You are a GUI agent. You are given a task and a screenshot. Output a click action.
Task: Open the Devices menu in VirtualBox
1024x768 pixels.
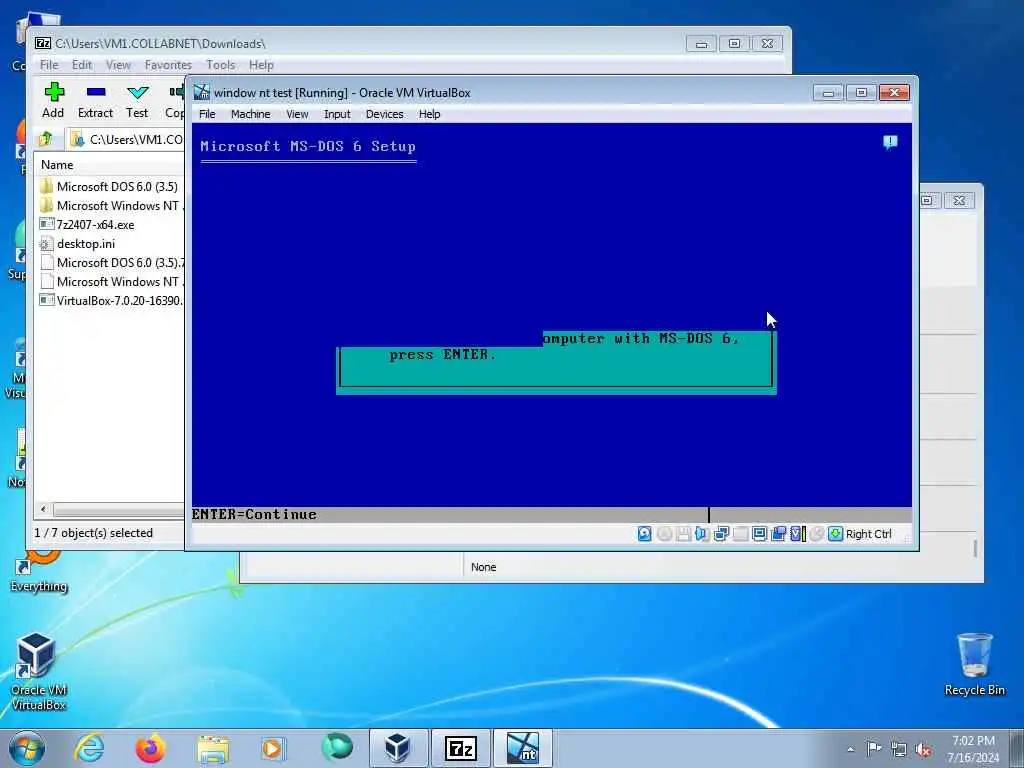[384, 114]
